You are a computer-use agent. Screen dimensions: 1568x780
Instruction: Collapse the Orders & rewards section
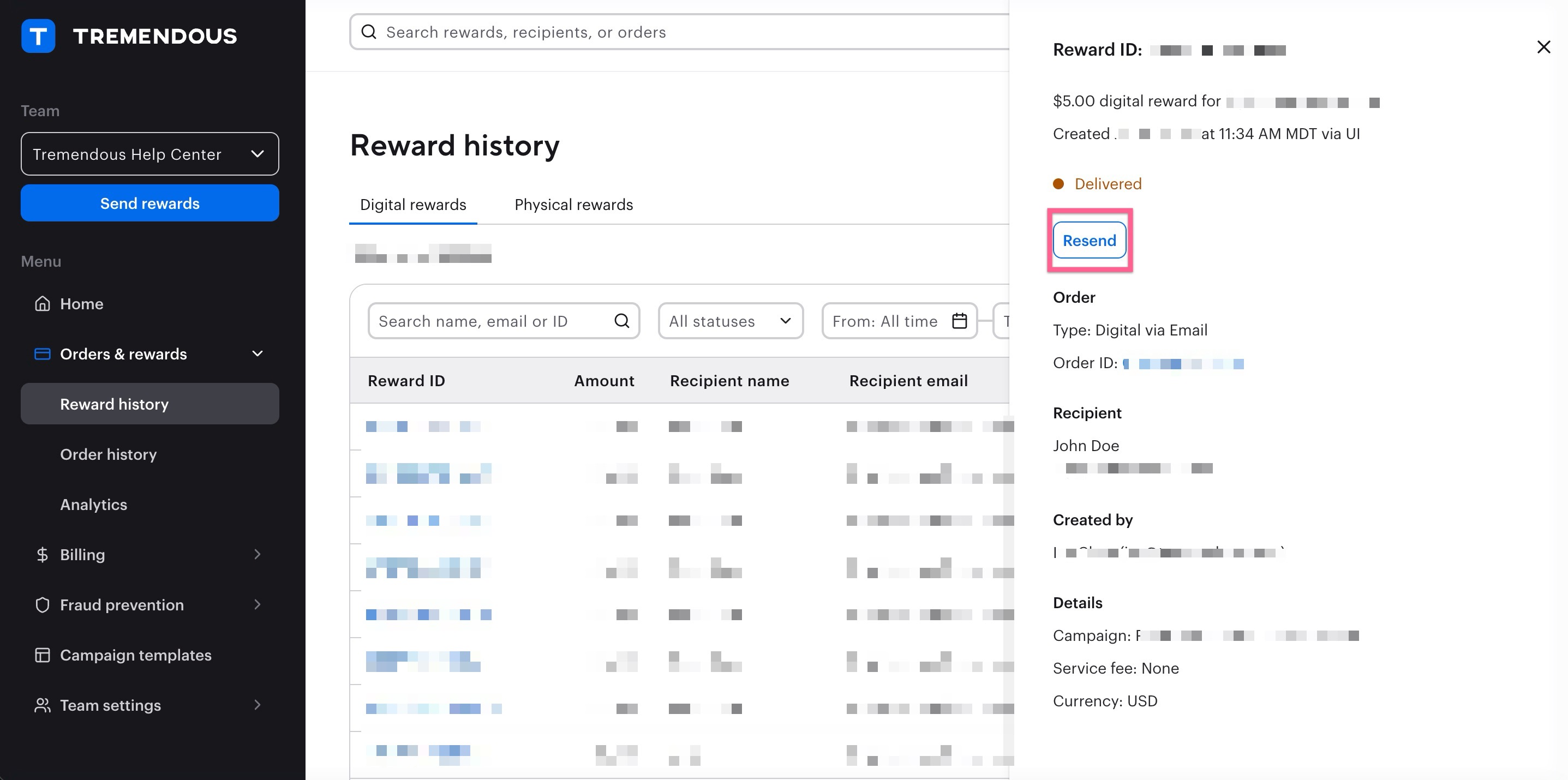[258, 353]
